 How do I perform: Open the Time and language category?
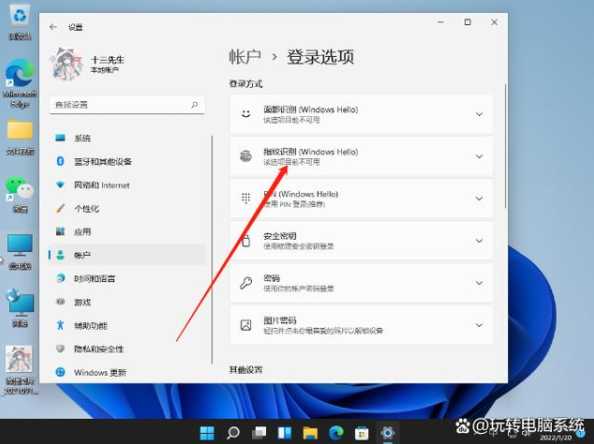point(127,278)
